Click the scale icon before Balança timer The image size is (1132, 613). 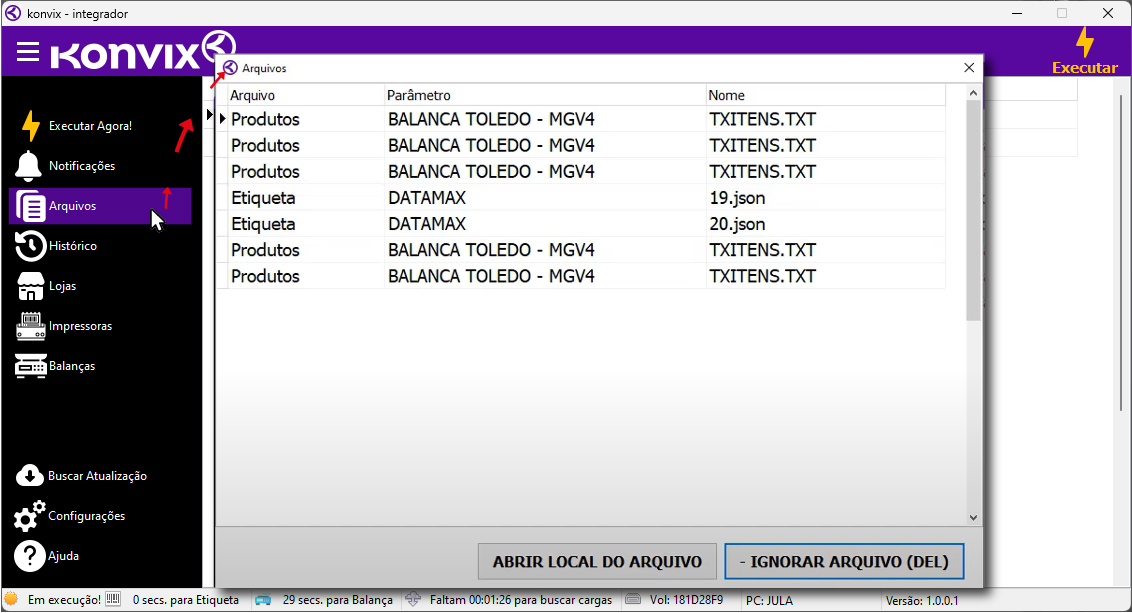(263, 600)
